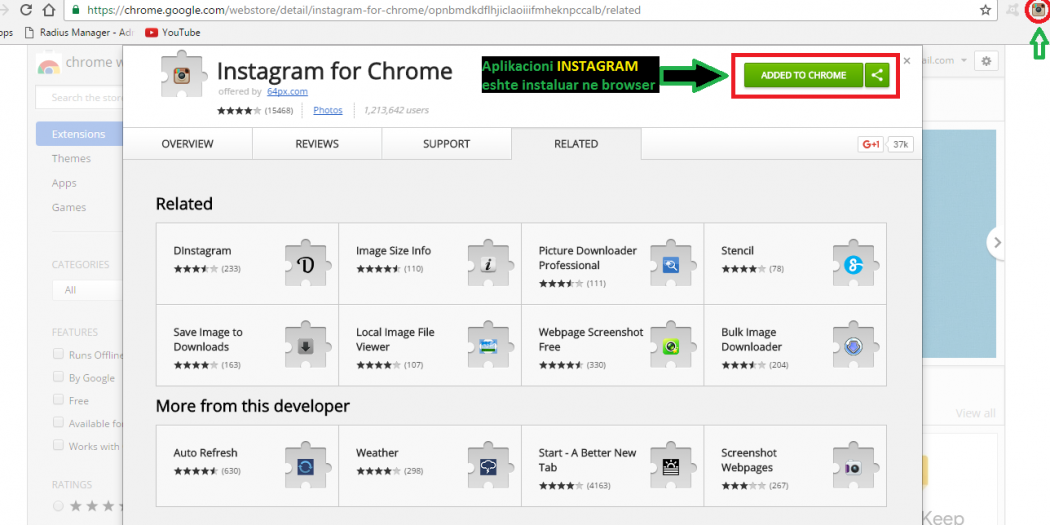Switch to the Reviews tab
This screenshot has height=525, width=1050.
pyautogui.click(x=317, y=144)
